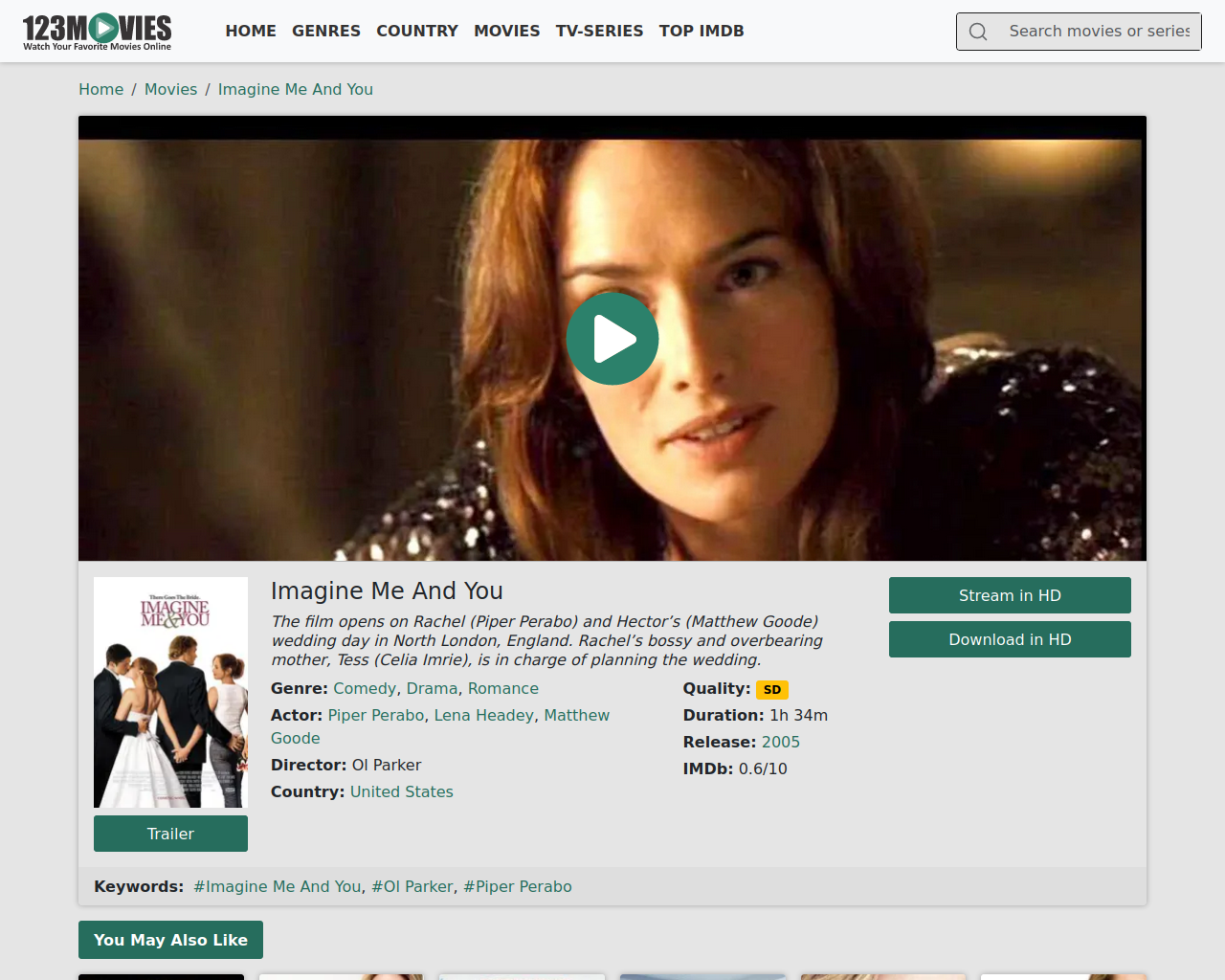Image resolution: width=1225 pixels, height=980 pixels.
Task: Open the GENRES menu
Action: point(326,31)
